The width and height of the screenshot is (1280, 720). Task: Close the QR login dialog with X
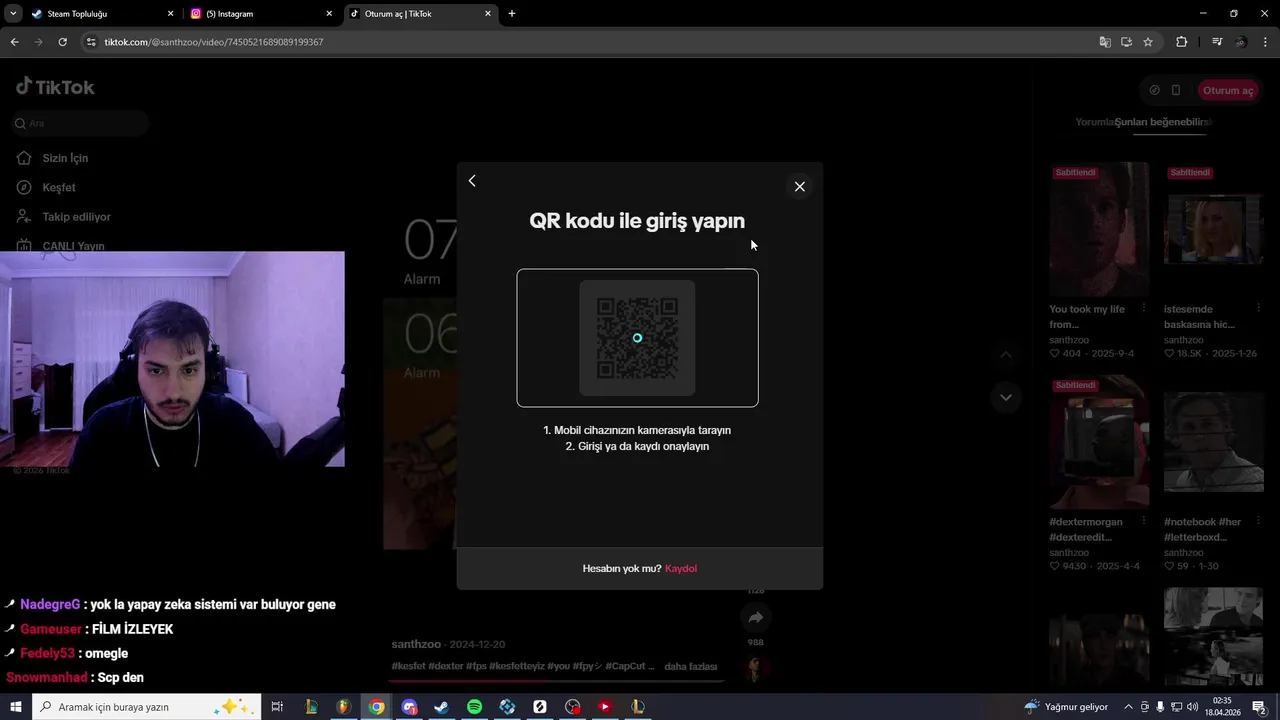click(x=799, y=186)
